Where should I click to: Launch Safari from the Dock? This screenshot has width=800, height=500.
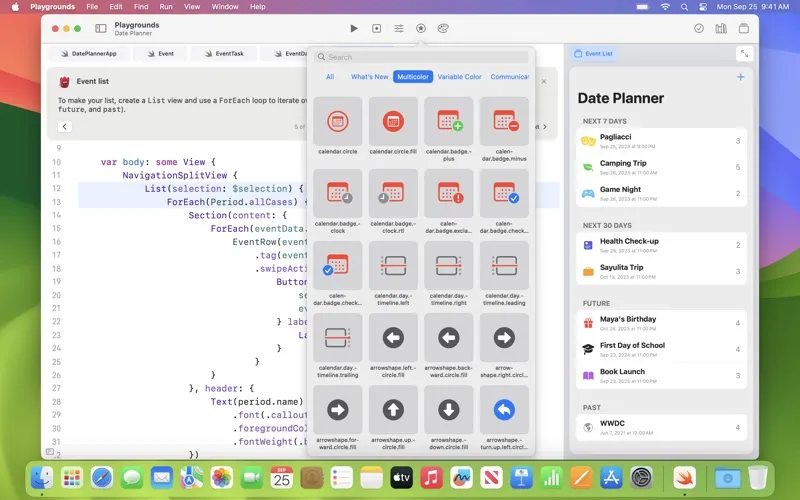tap(102, 478)
